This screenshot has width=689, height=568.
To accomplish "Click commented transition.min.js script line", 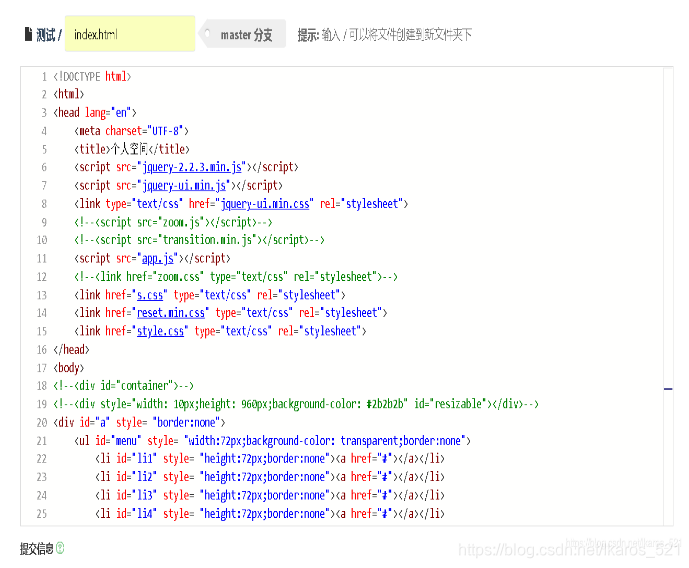I will point(199,240).
